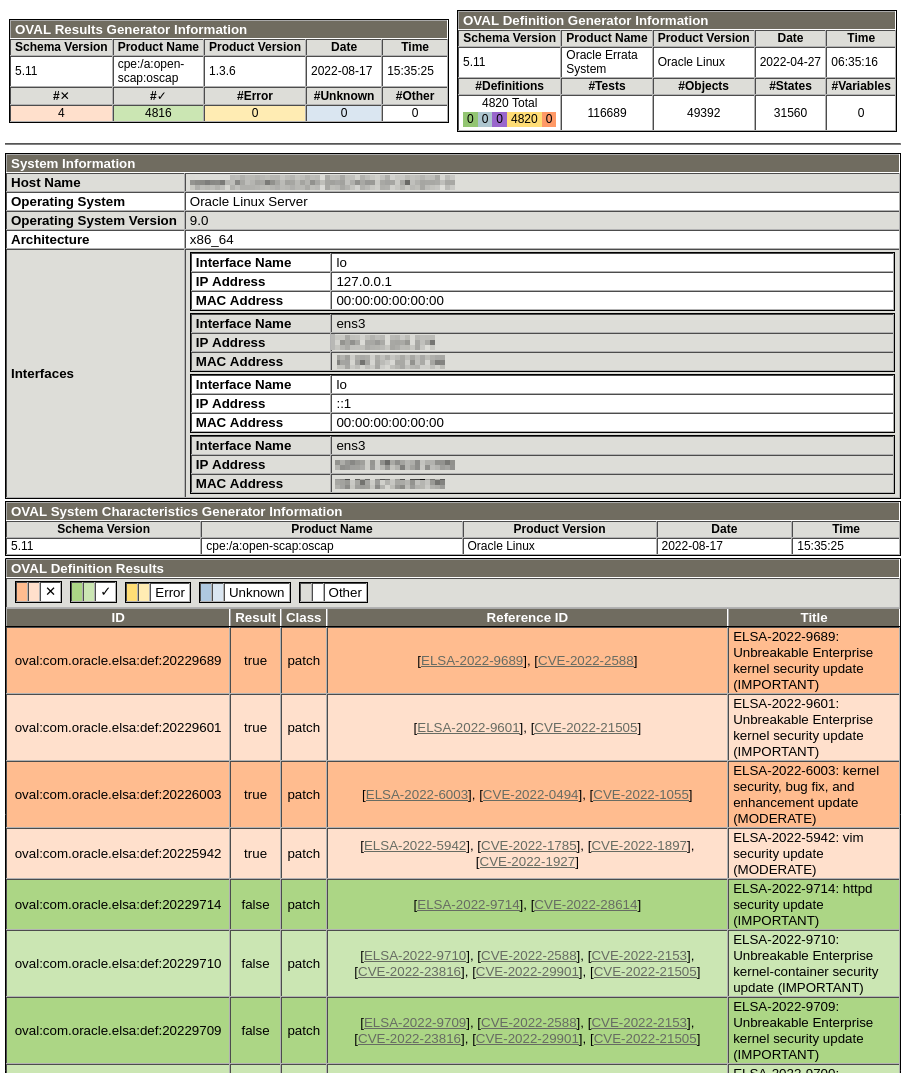Open the ELSA-2022-9689 reference link
Screen dimensions: 909x1073
tap(472, 661)
